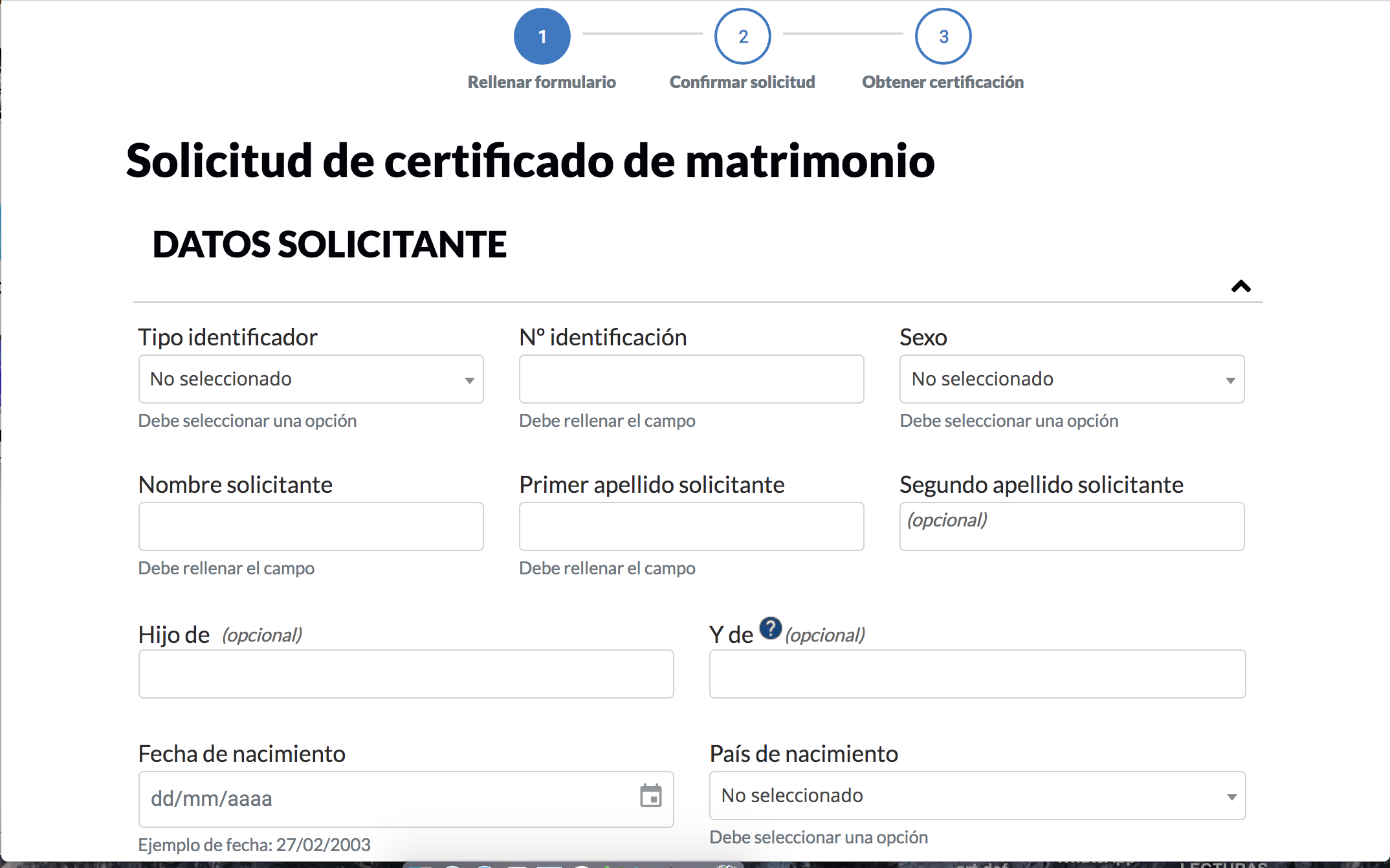Click the Y de input field
Viewport: 1390px width, 868px height.
point(978,674)
